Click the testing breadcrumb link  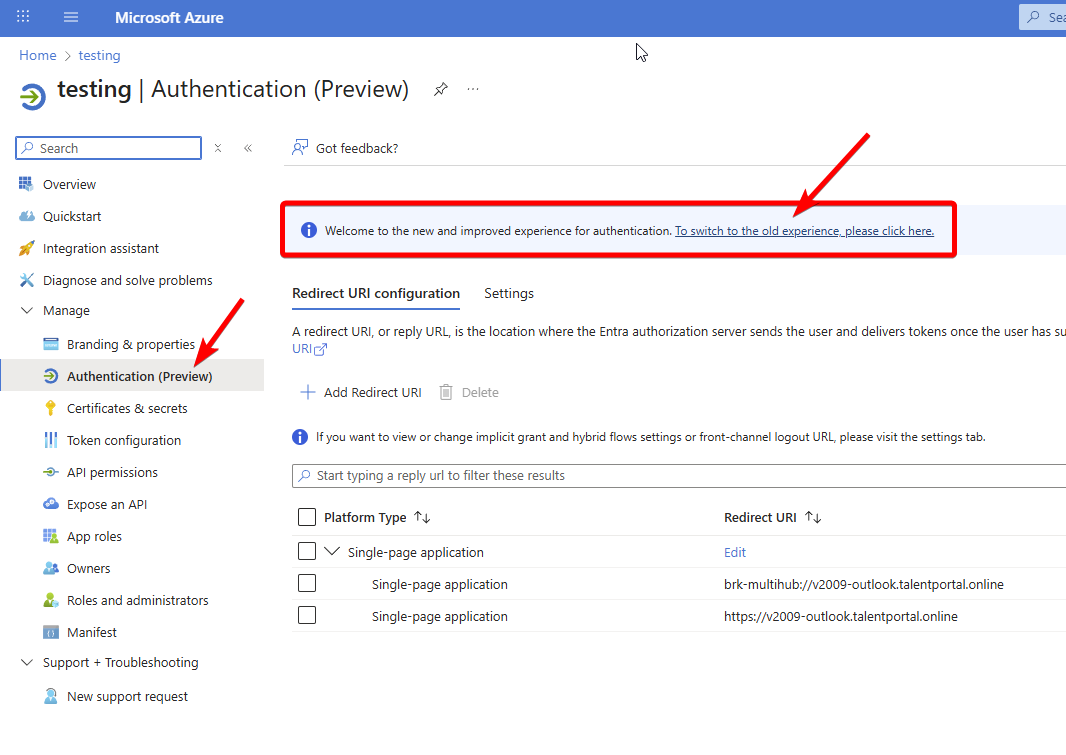99,55
